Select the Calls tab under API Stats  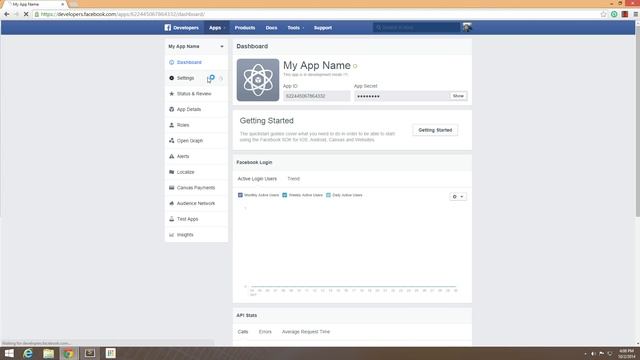(x=243, y=332)
